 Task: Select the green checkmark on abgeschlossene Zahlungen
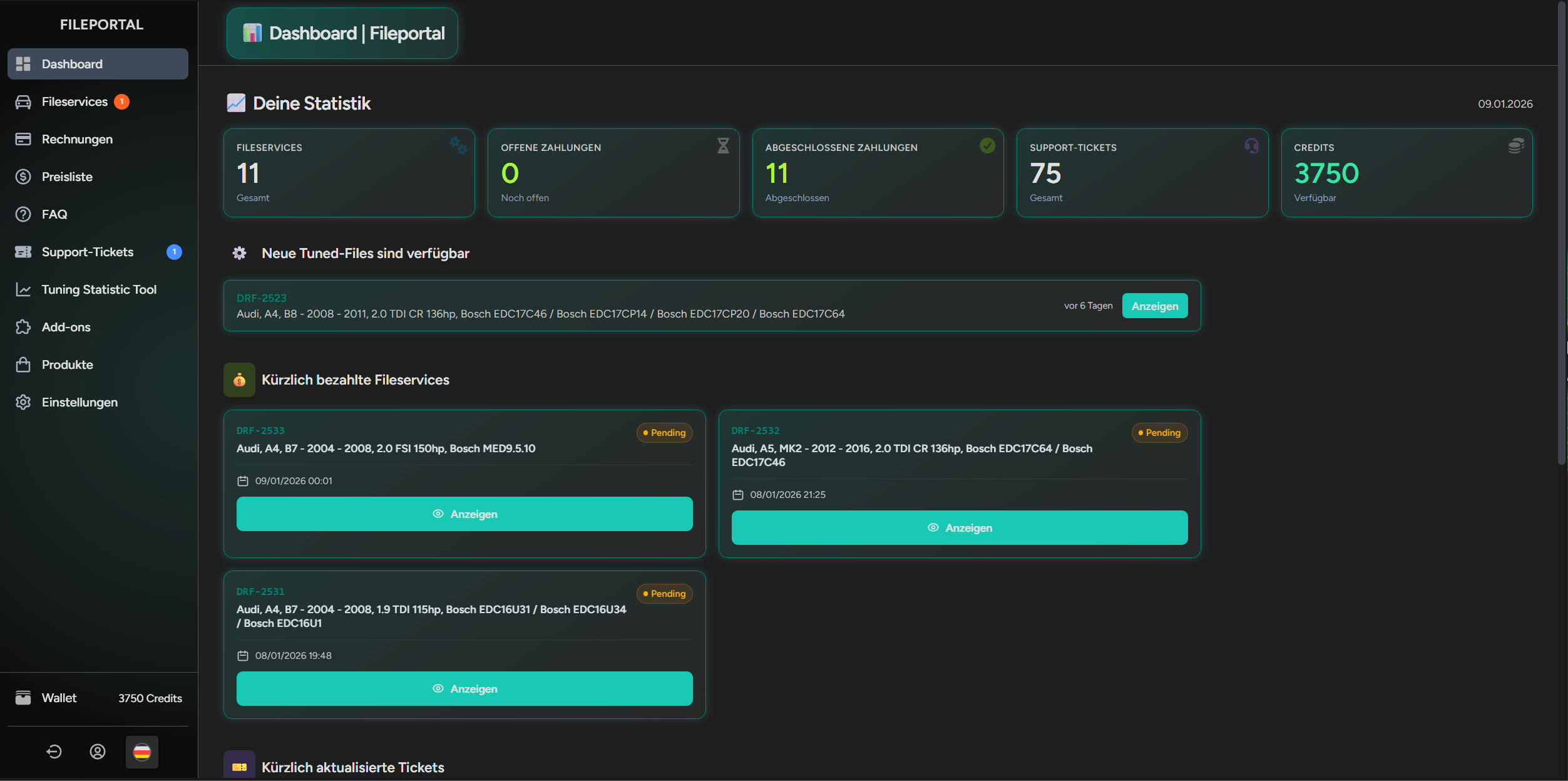[x=987, y=146]
